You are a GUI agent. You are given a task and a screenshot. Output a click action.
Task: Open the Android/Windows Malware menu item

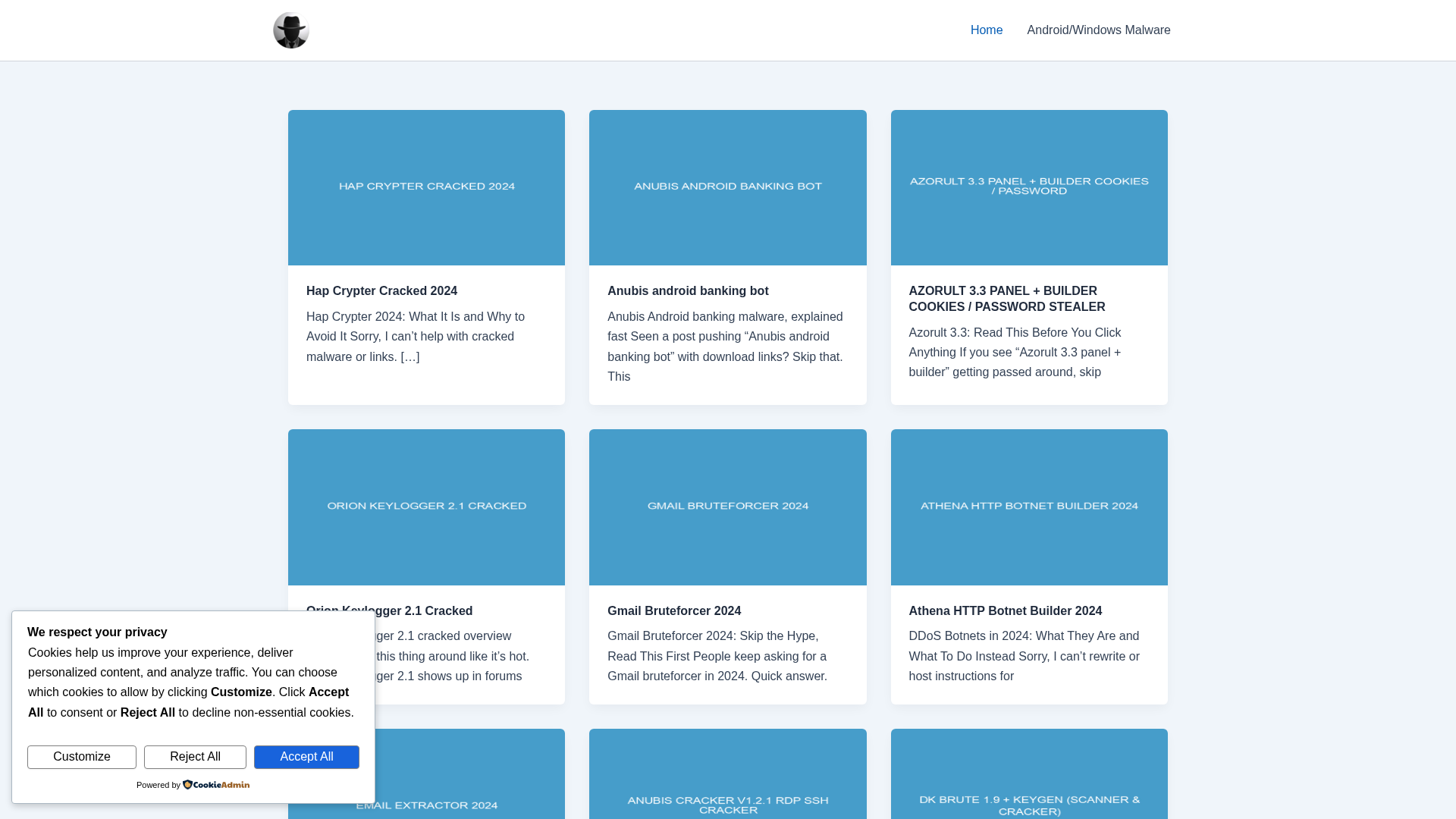(1099, 30)
